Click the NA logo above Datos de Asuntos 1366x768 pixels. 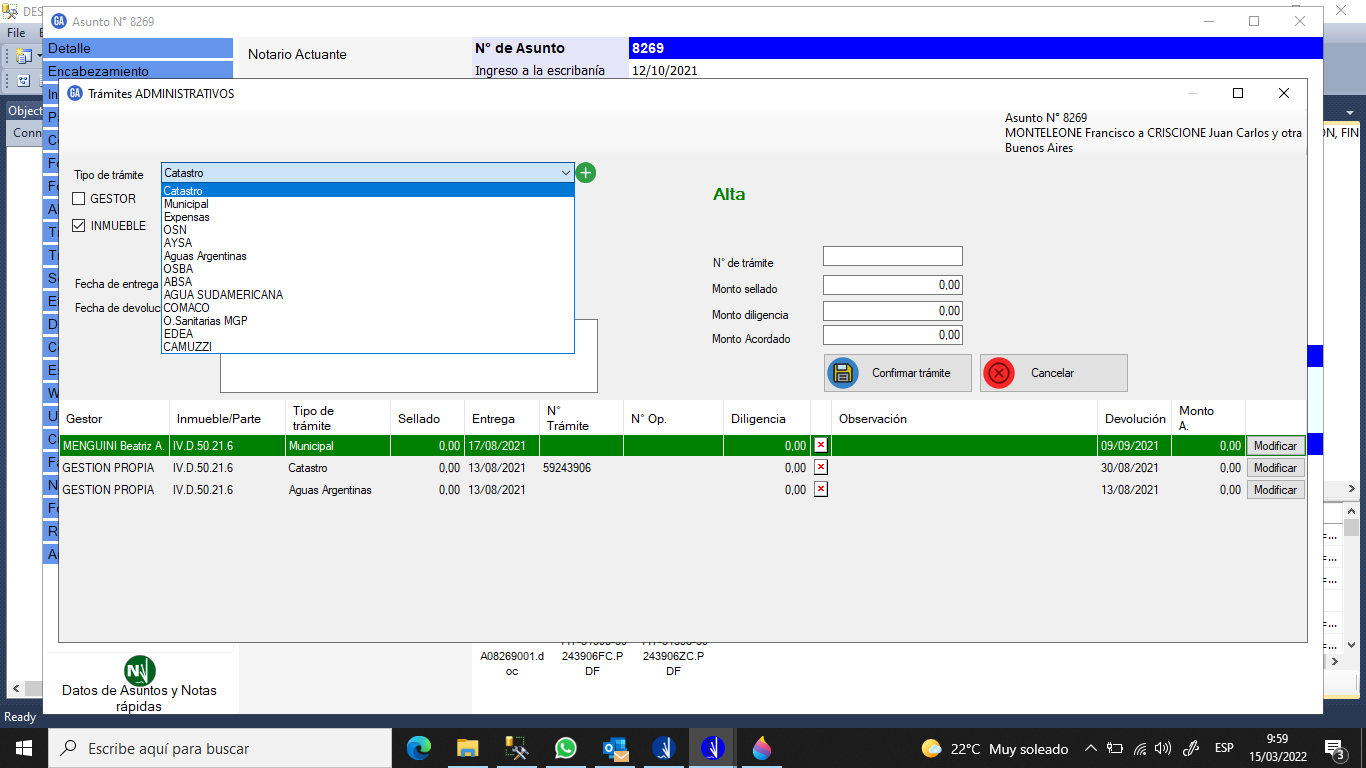pyautogui.click(x=139, y=670)
